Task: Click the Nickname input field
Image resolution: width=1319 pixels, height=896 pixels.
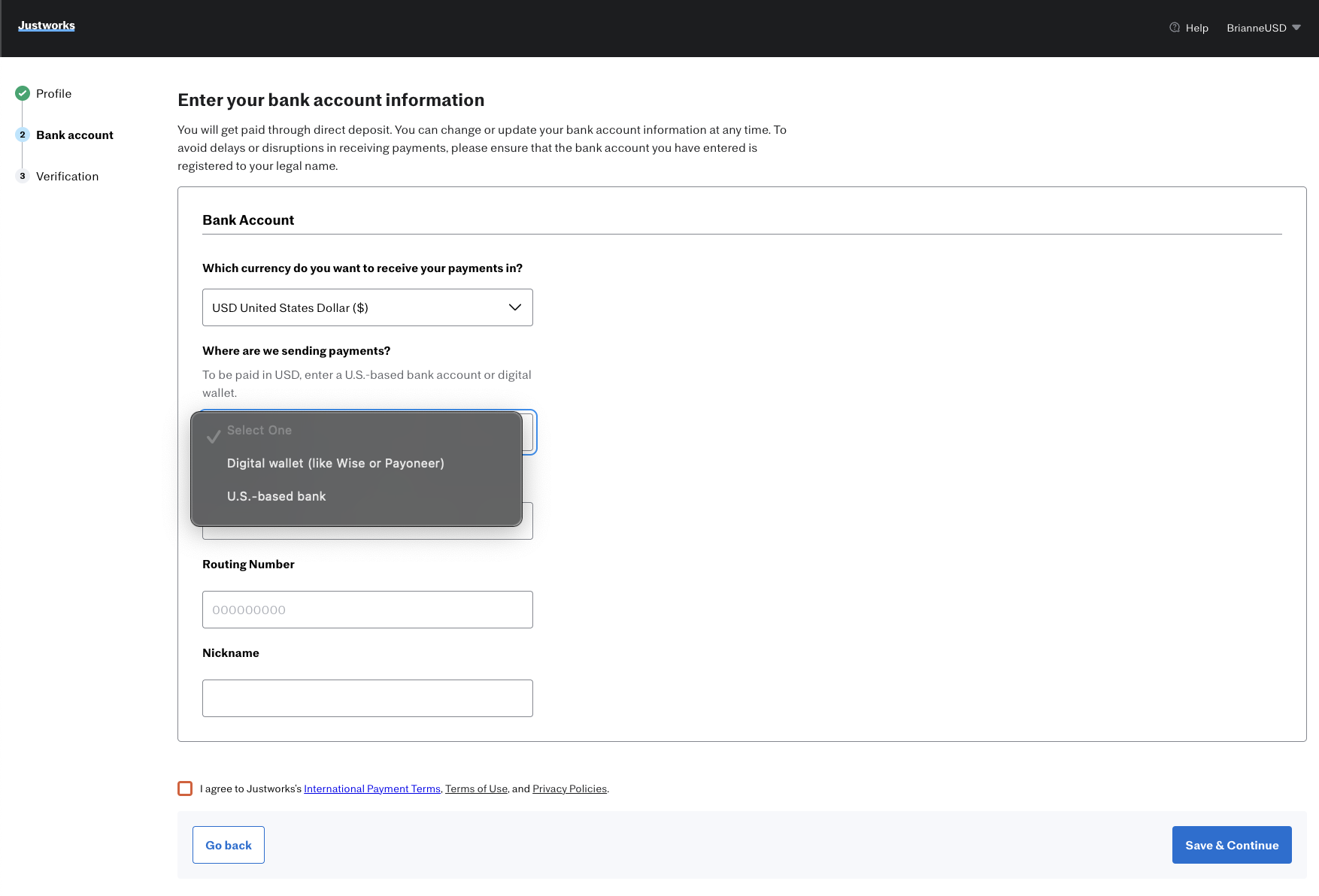Action: pyautogui.click(x=367, y=698)
